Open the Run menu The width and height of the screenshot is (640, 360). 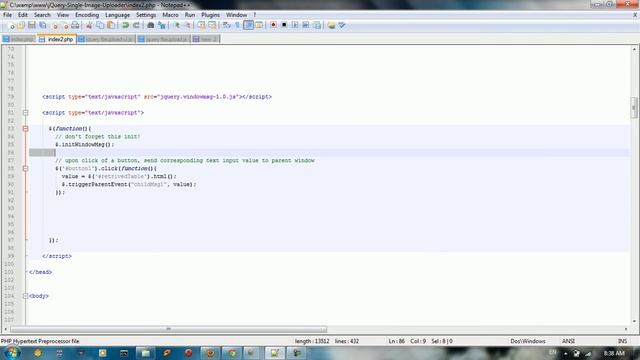click(190, 15)
